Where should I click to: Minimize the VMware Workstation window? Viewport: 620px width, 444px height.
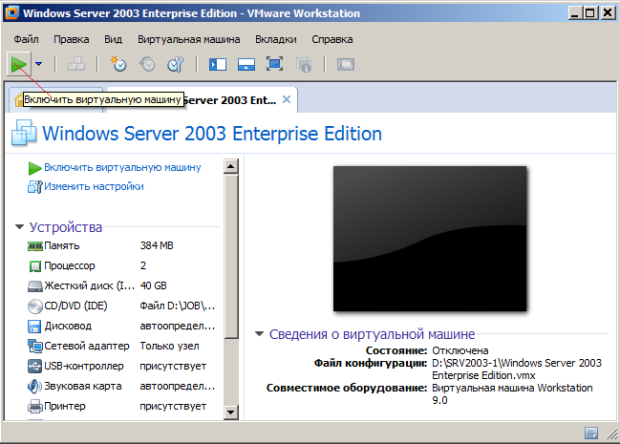point(575,13)
